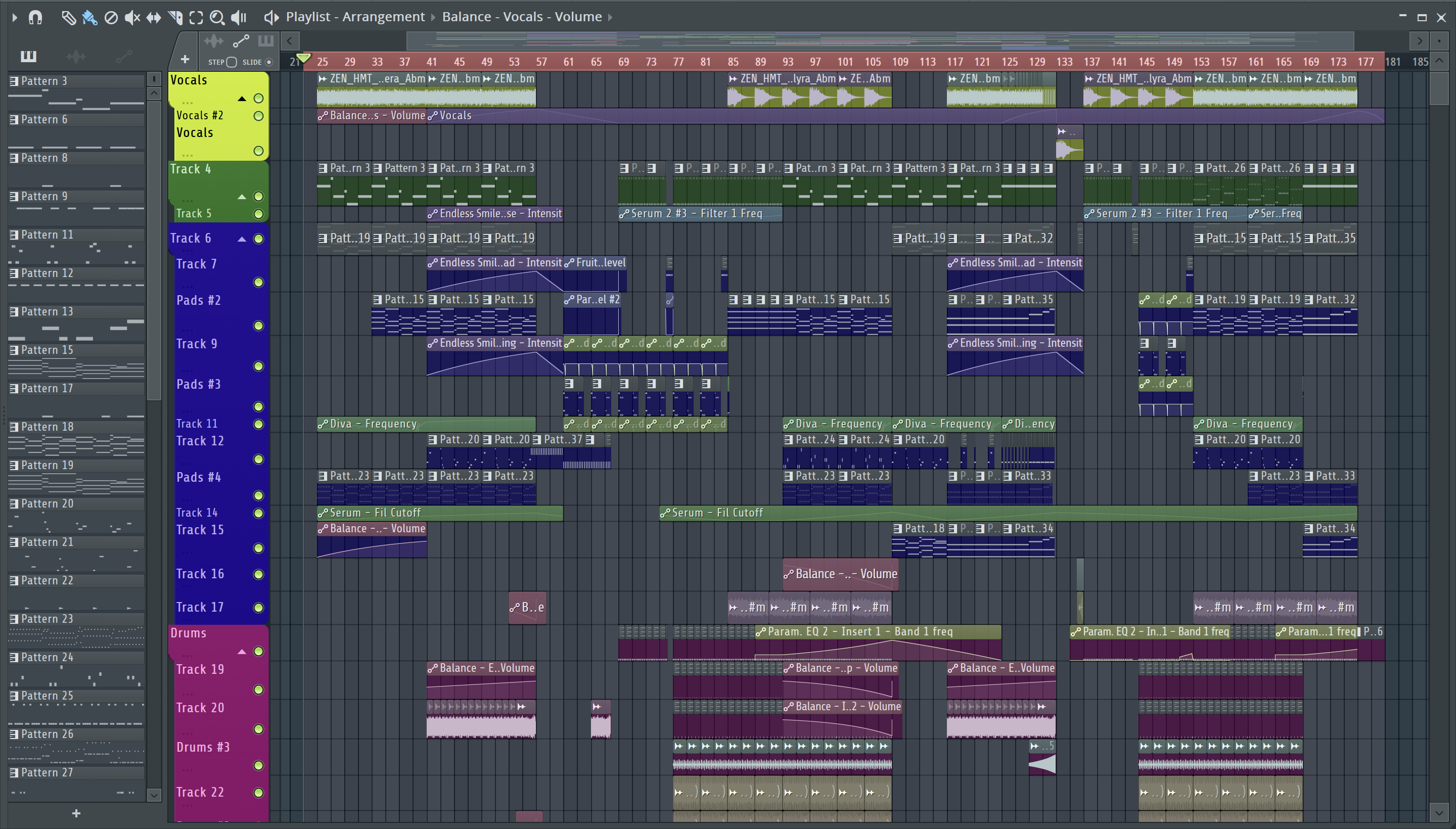The image size is (1456, 829).
Task: Collapse the Drums track group
Action: 242,652
